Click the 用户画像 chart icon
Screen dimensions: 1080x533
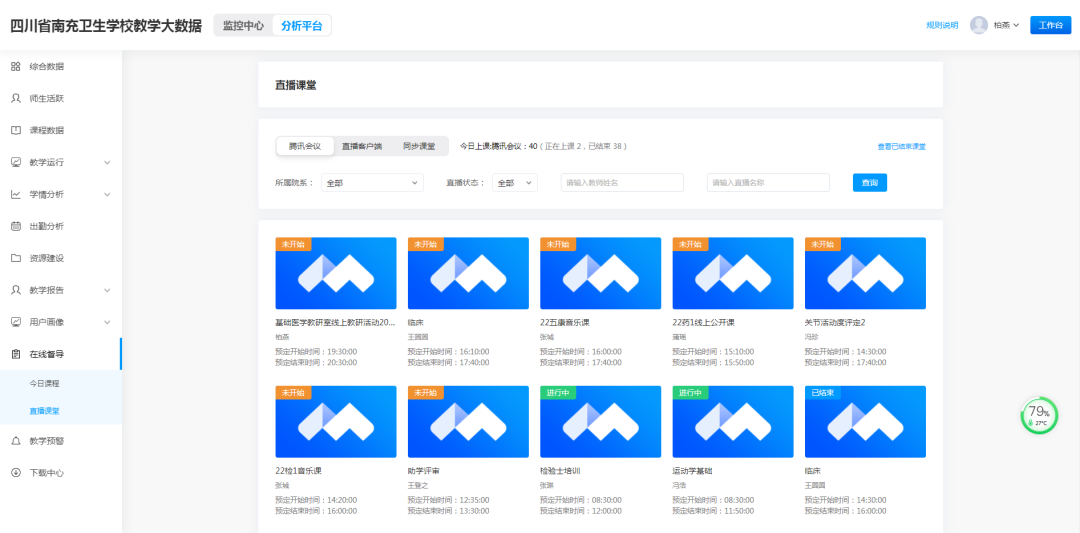[16, 322]
